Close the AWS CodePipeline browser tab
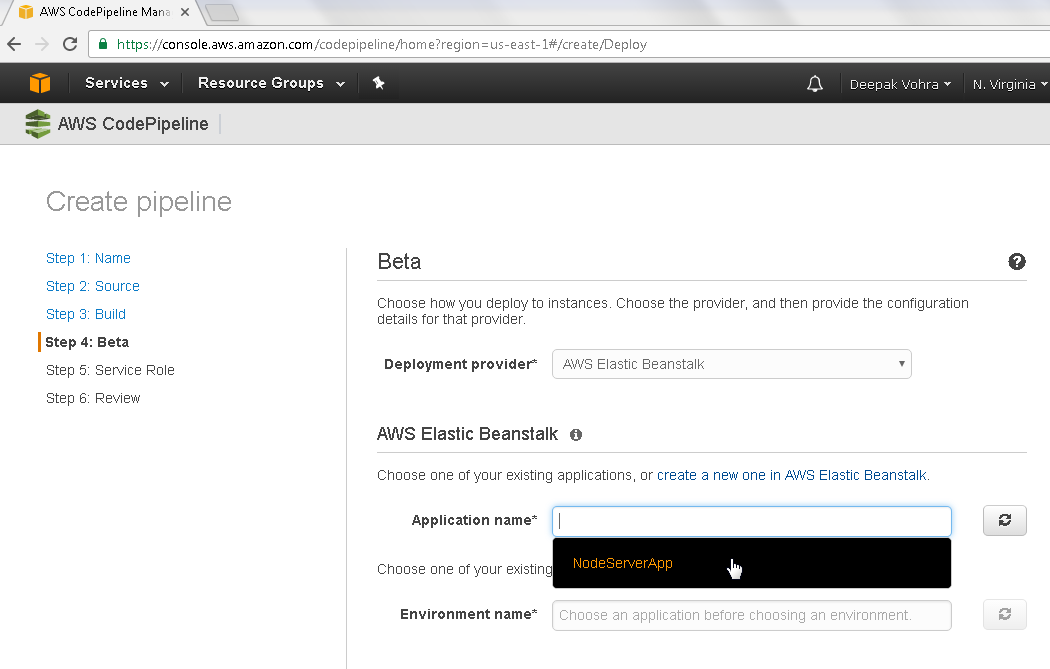1050x669 pixels. point(185,12)
